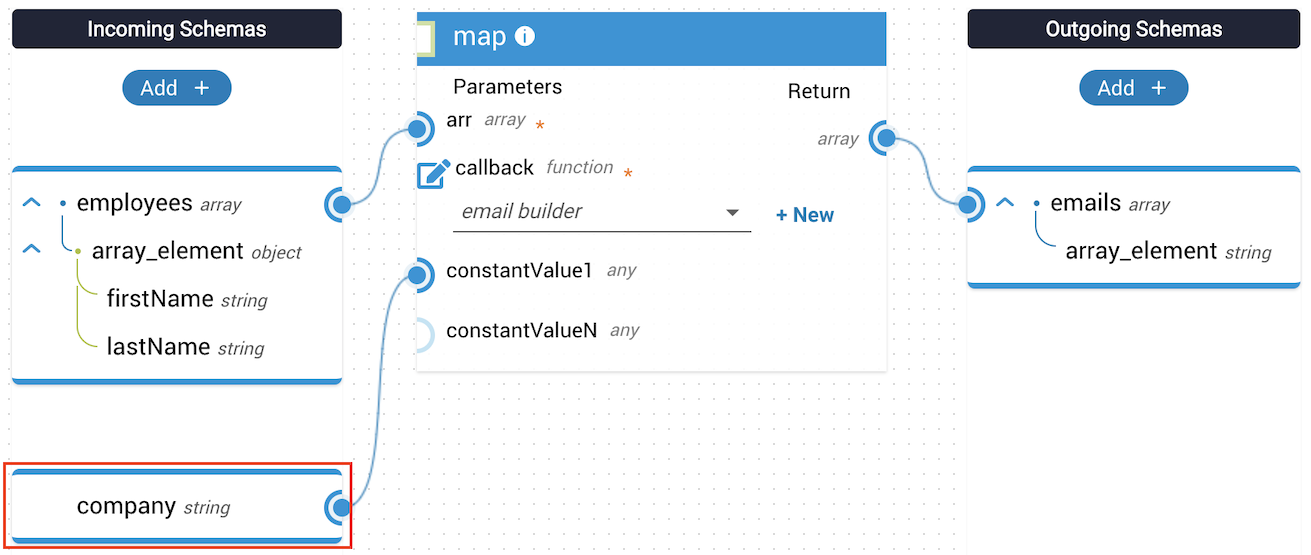Click the empty constantValueN input port
The width and height of the screenshot is (1311, 555).
[420, 334]
